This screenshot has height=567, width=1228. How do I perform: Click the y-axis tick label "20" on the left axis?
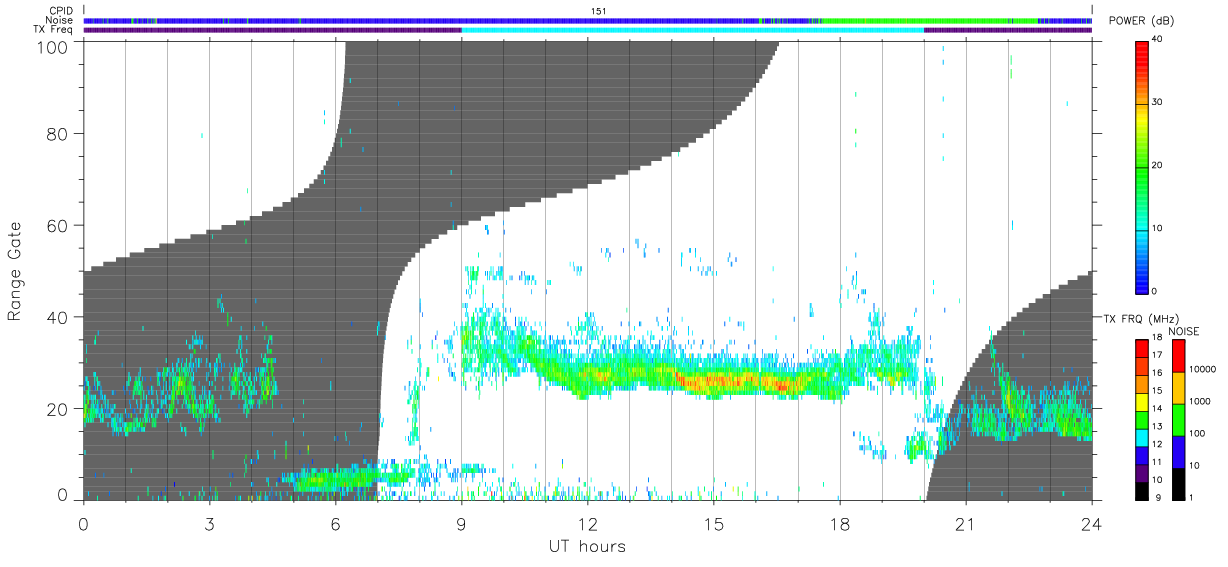click(58, 410)
